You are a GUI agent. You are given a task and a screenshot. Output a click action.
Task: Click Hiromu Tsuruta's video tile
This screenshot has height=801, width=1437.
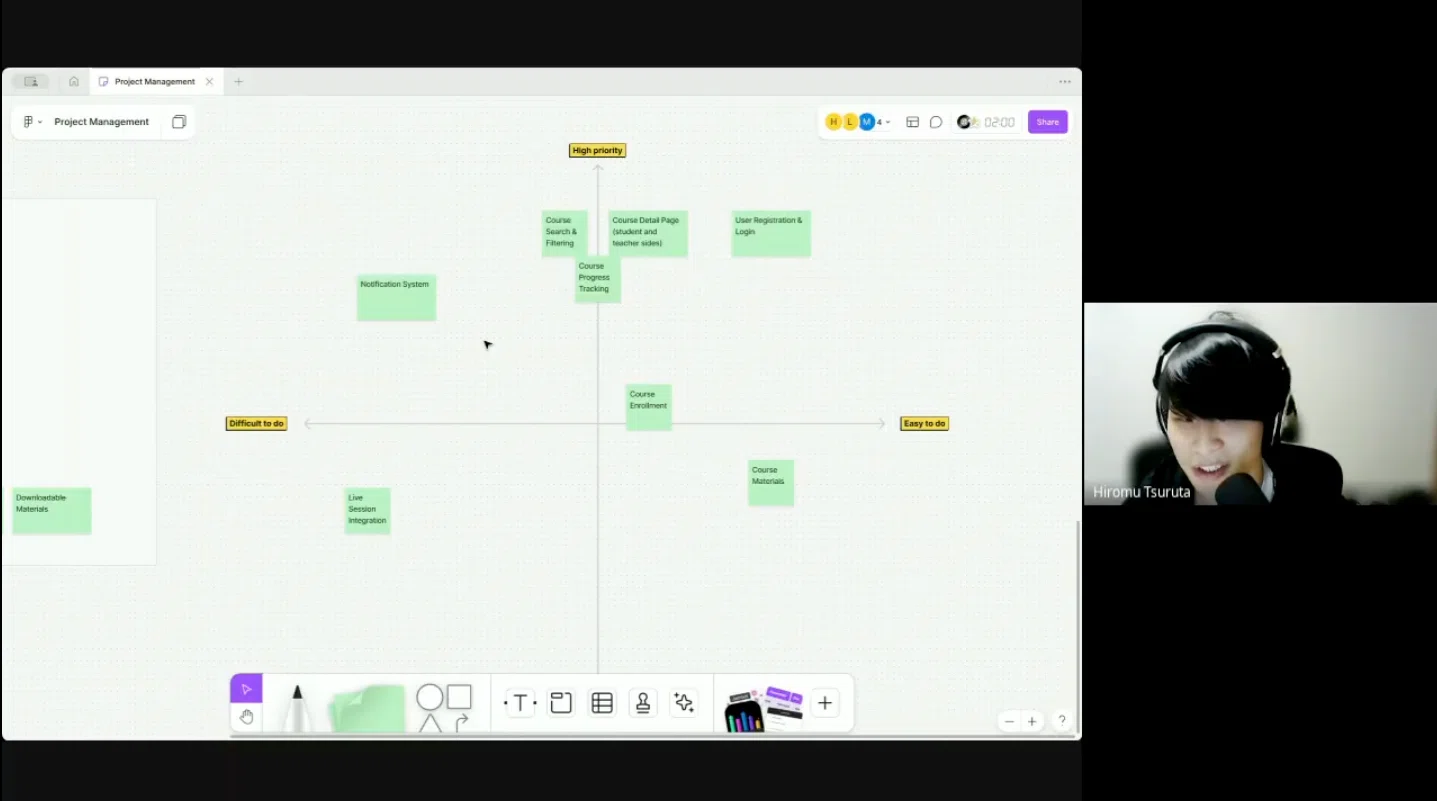tap(1260, 403)
